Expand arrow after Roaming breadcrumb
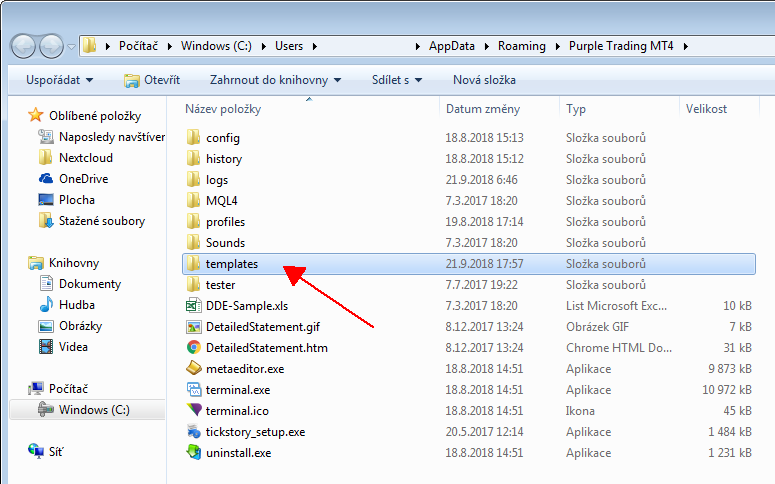 tap(558, 46)
